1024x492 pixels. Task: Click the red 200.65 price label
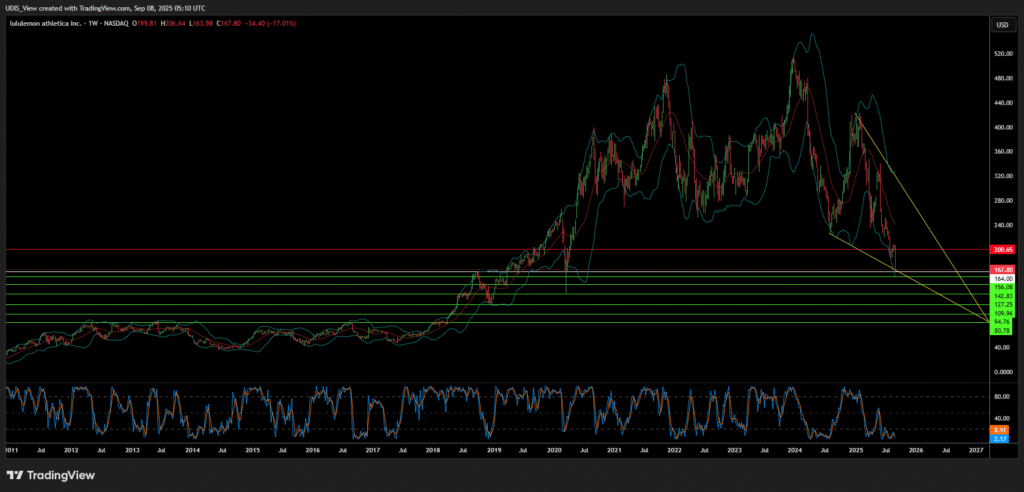point(1001,249)
